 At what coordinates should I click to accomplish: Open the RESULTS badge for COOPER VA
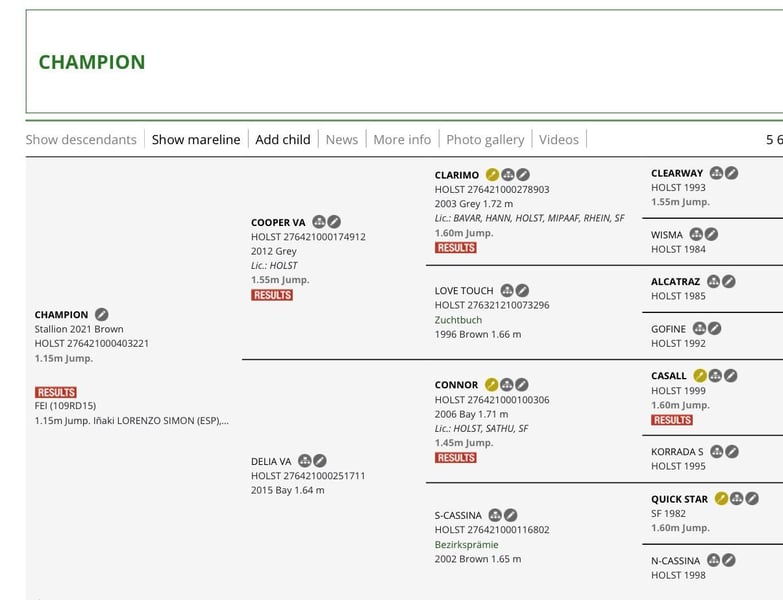(x=272, y=295)
